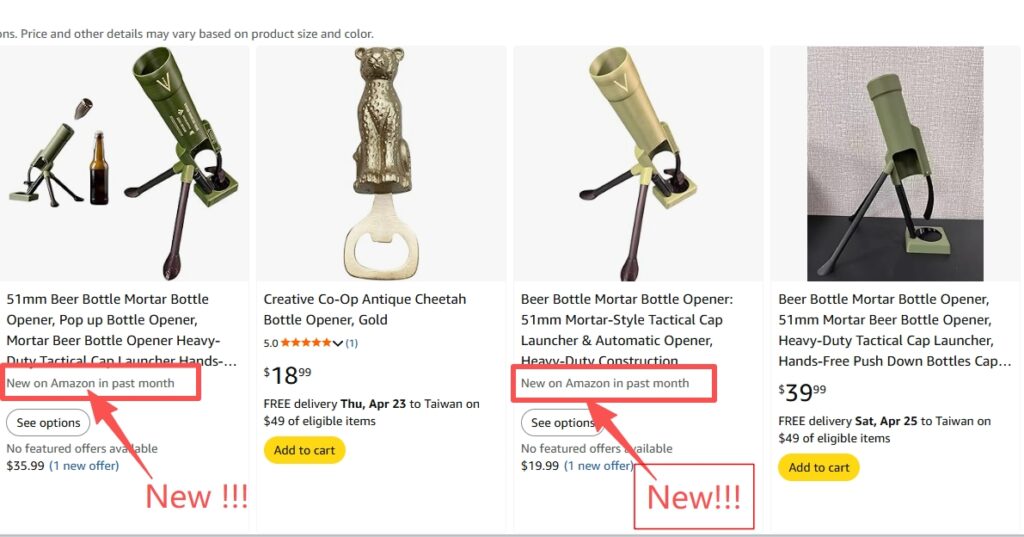Click 'New on Amazon in past month' under the first product
The height and width of the screenshot is (537, 1024).
pos(90,383)
